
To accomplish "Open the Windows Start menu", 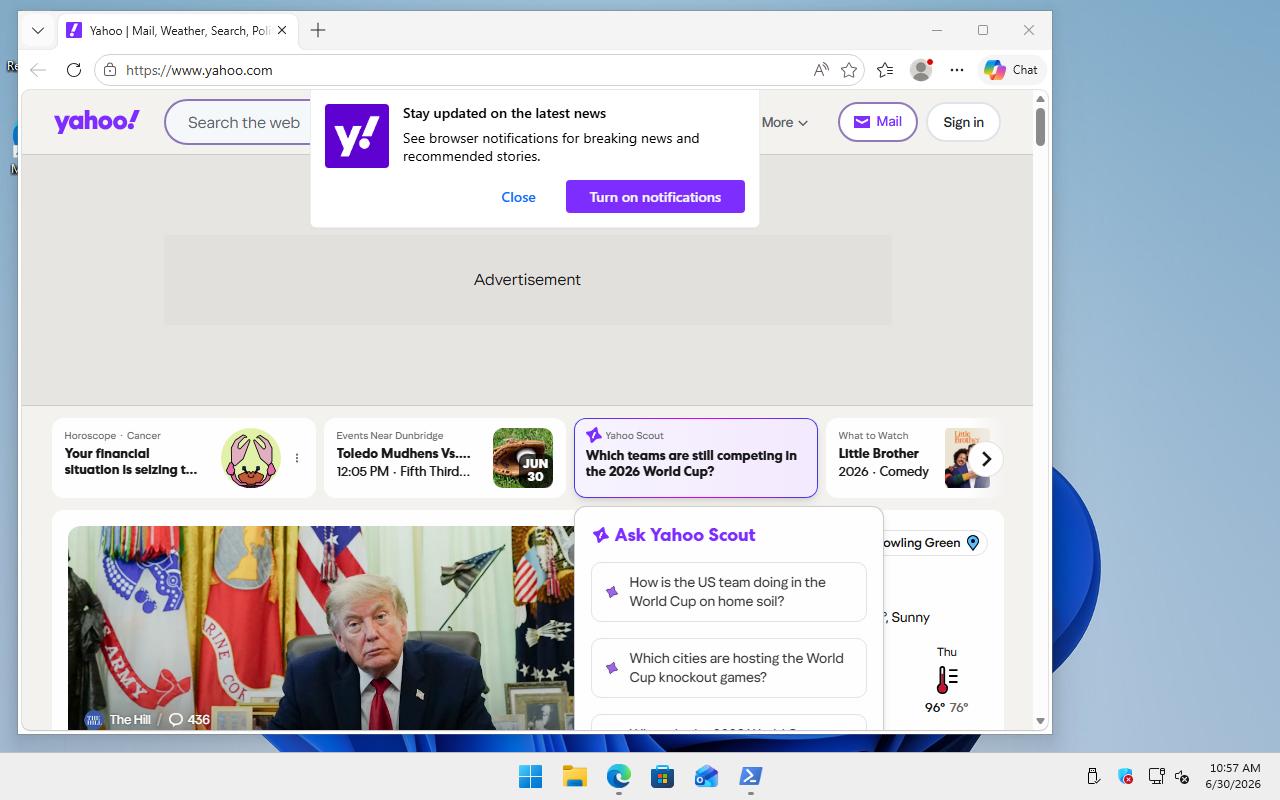I will [530, 776].
